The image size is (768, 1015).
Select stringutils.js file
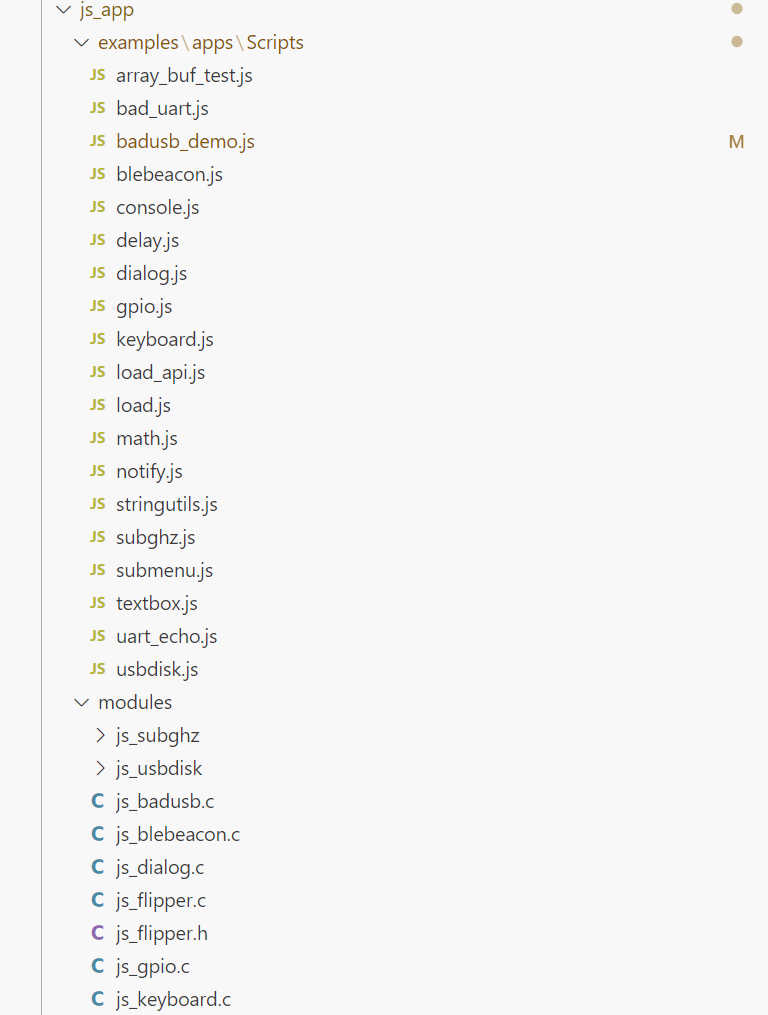coord(167,505)
